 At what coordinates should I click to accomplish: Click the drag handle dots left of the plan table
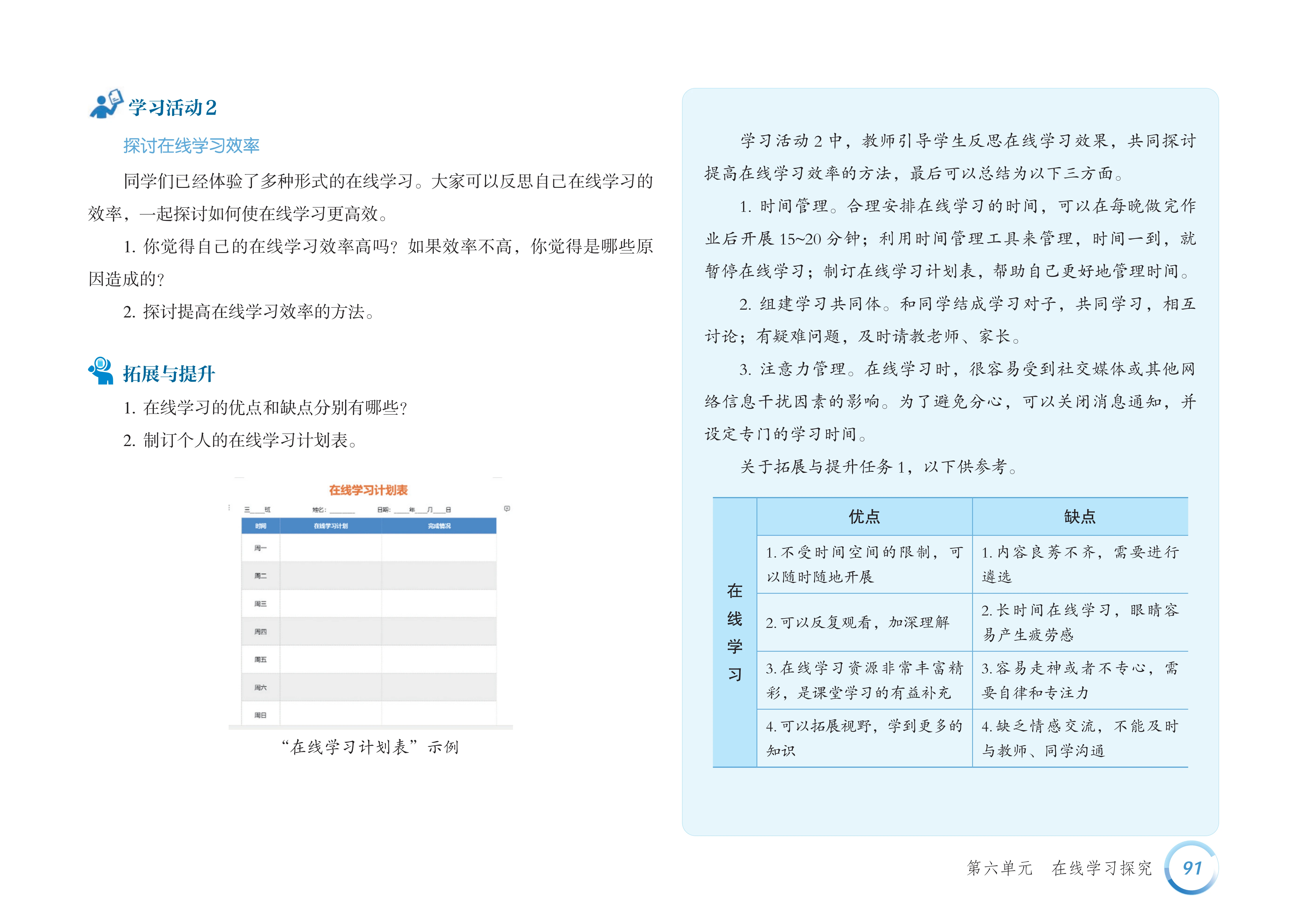tap(229, 508)
